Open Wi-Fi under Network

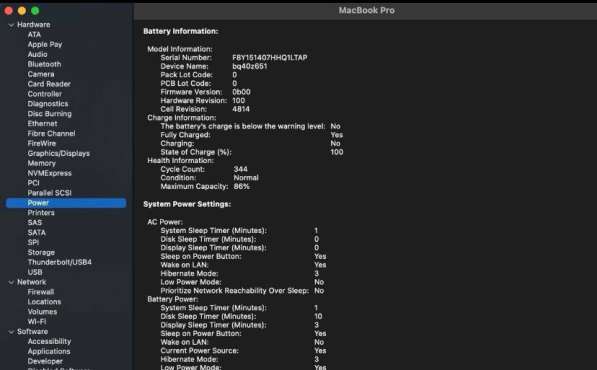[x=37, y=322]
